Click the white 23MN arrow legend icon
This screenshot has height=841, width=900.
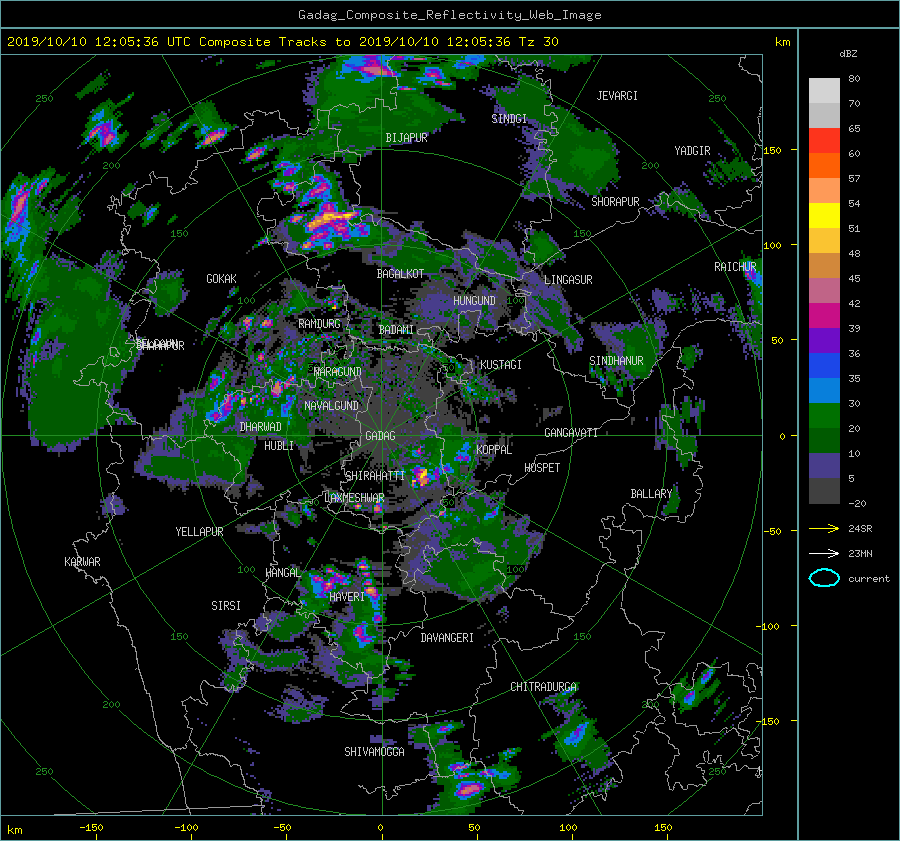[824, 553]
